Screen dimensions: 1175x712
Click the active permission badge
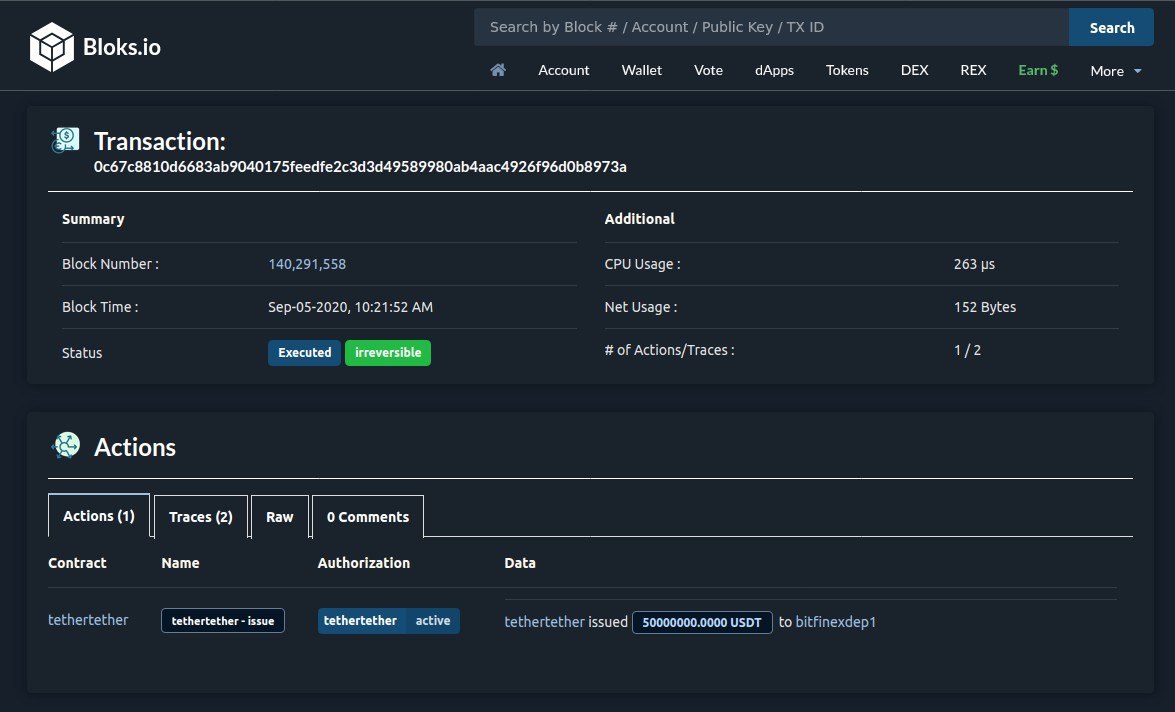point(433,621)
